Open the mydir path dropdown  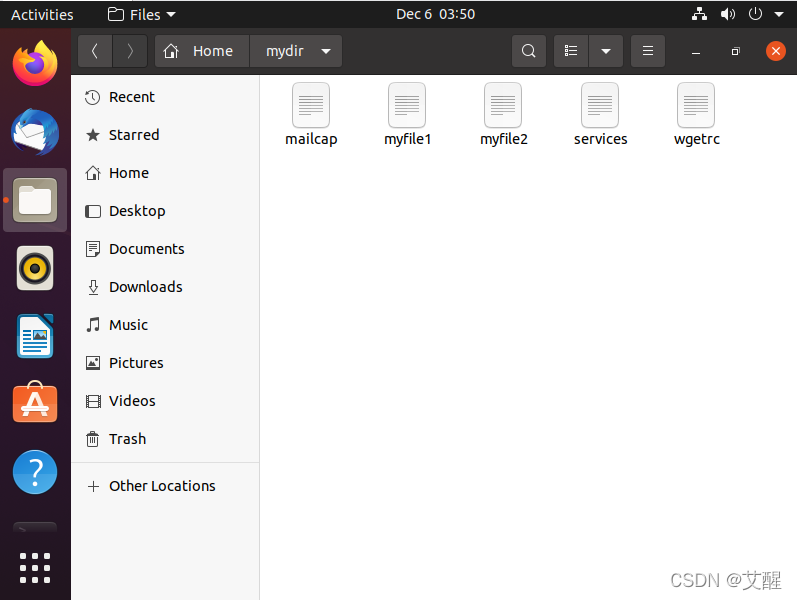[296, 51]
